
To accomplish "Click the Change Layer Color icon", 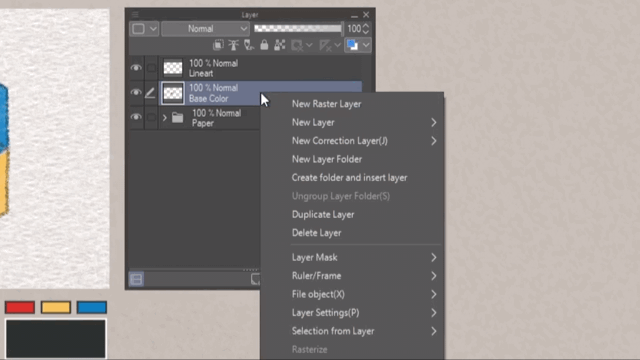I will coord(352,45).
